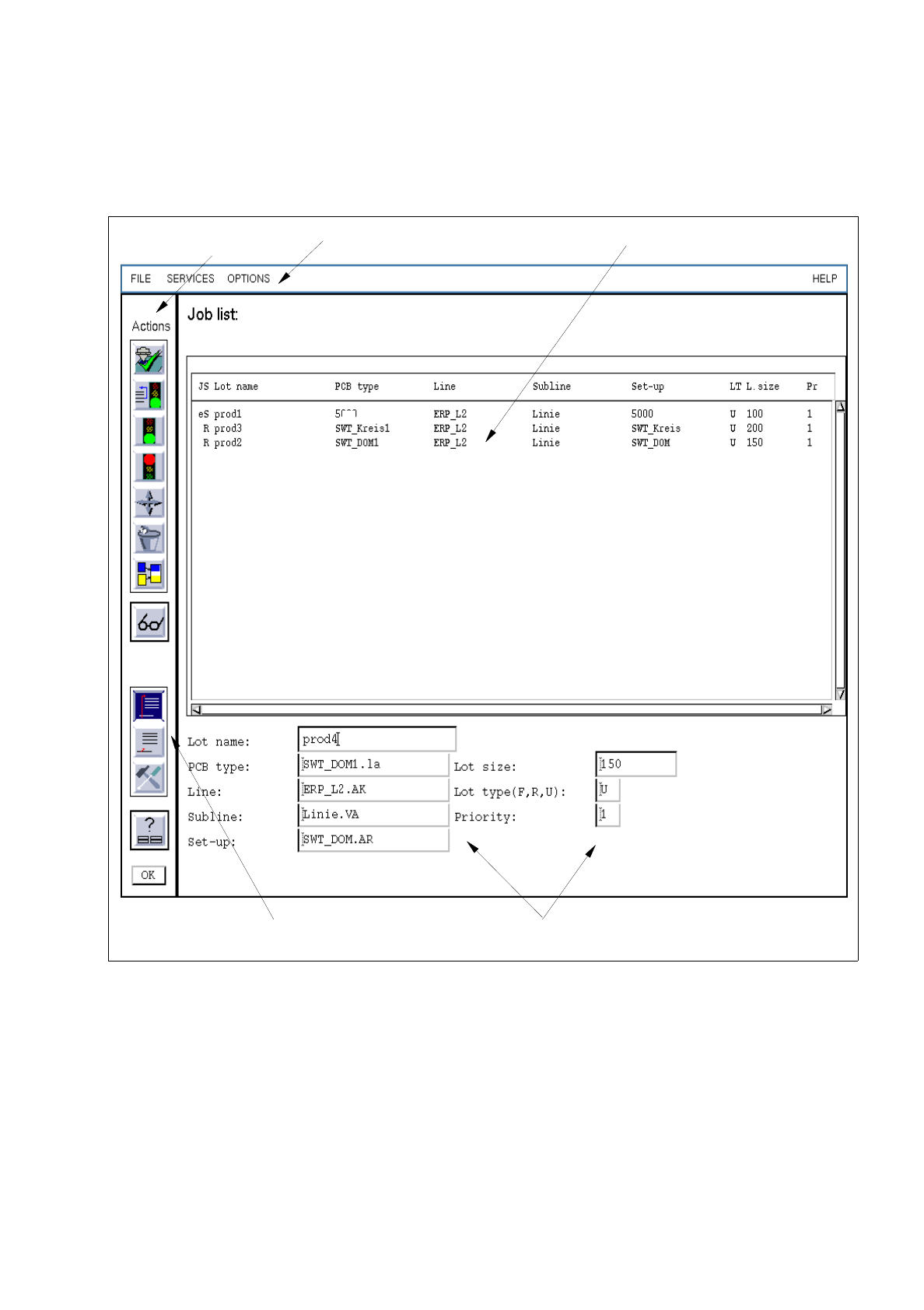Click the SWT_Kreis1 PCB type cell
This screenshot has height=1310, width=924.
coord(362,429)
